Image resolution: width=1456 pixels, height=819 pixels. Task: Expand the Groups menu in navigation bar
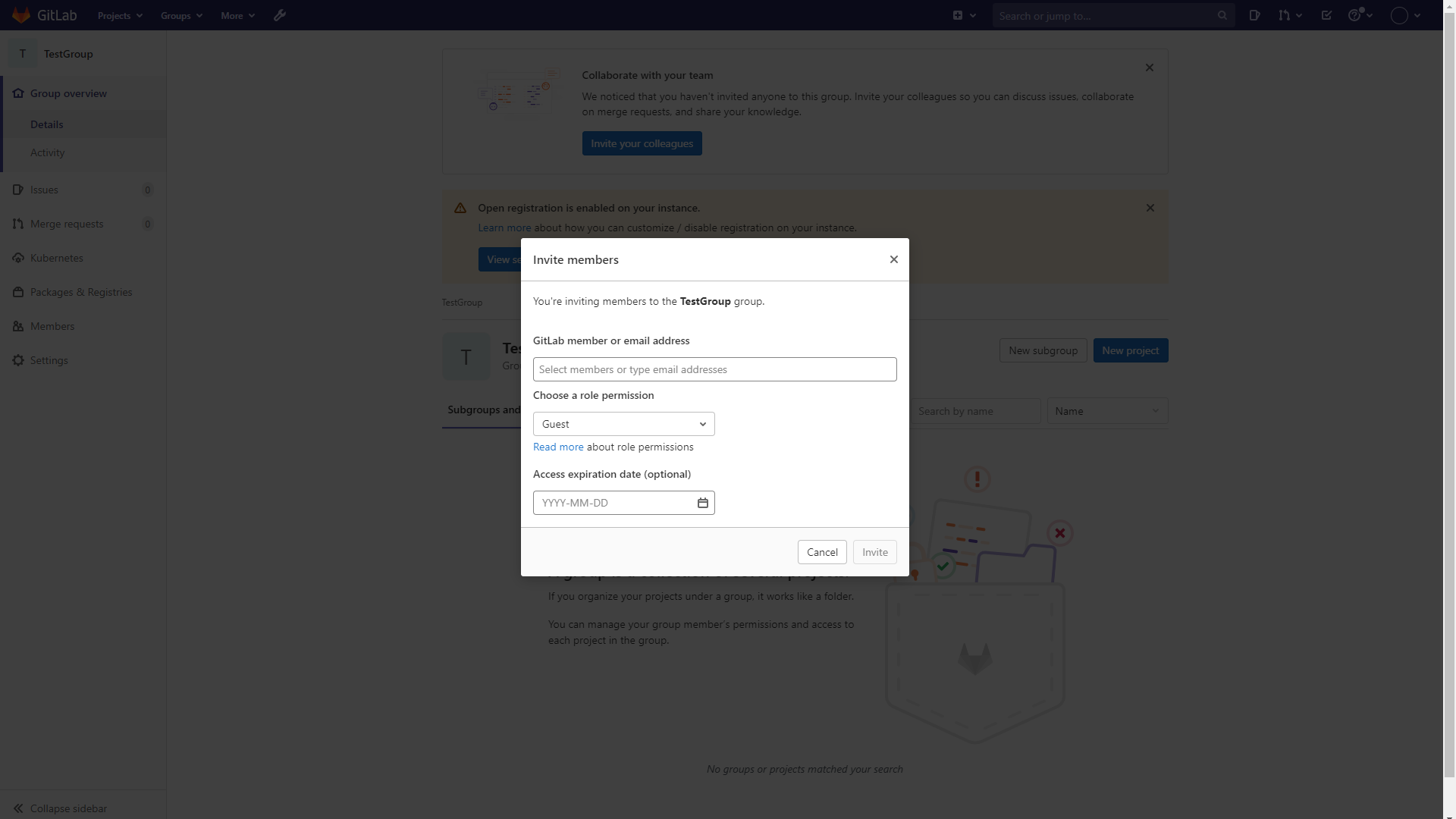(x=181, y=15)
